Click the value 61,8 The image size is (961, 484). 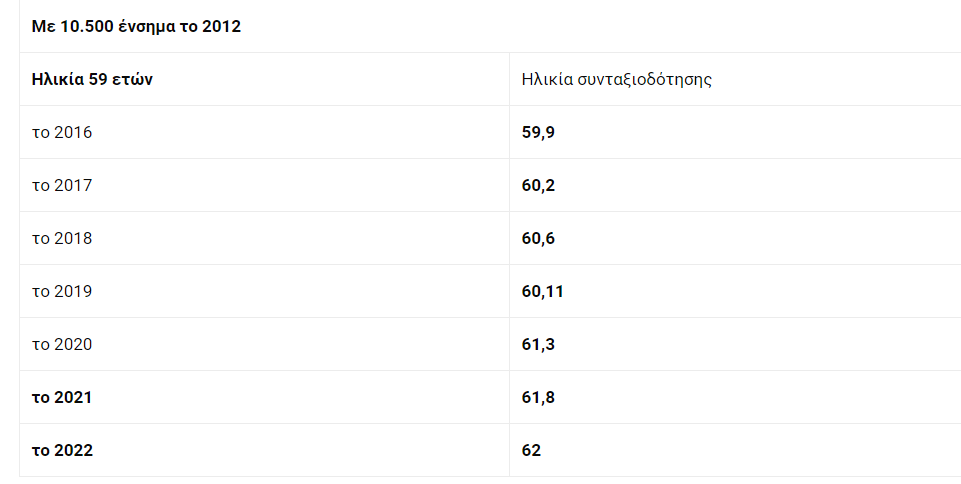tap(538, 397)
